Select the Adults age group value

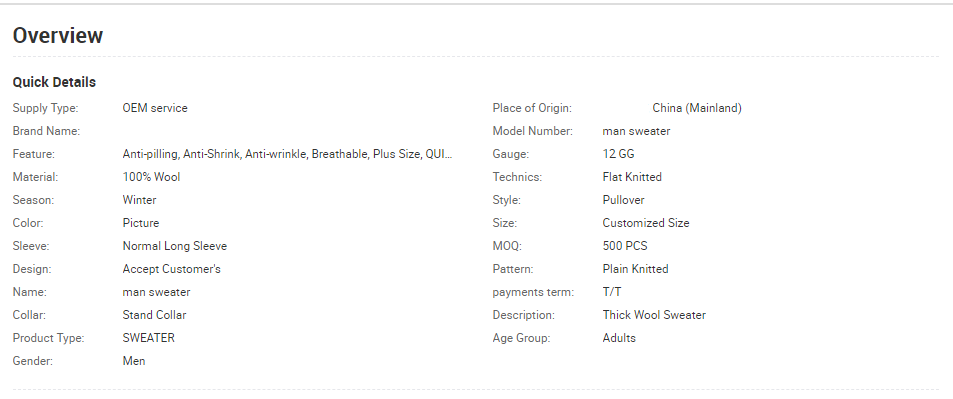coord(619,338)
